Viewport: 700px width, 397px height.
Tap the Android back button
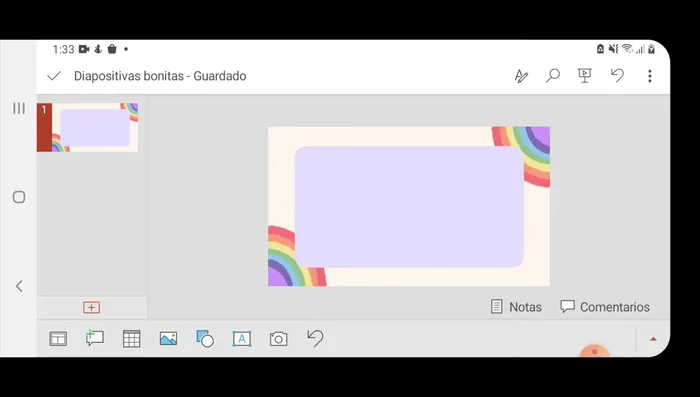[x=19, y=286]
